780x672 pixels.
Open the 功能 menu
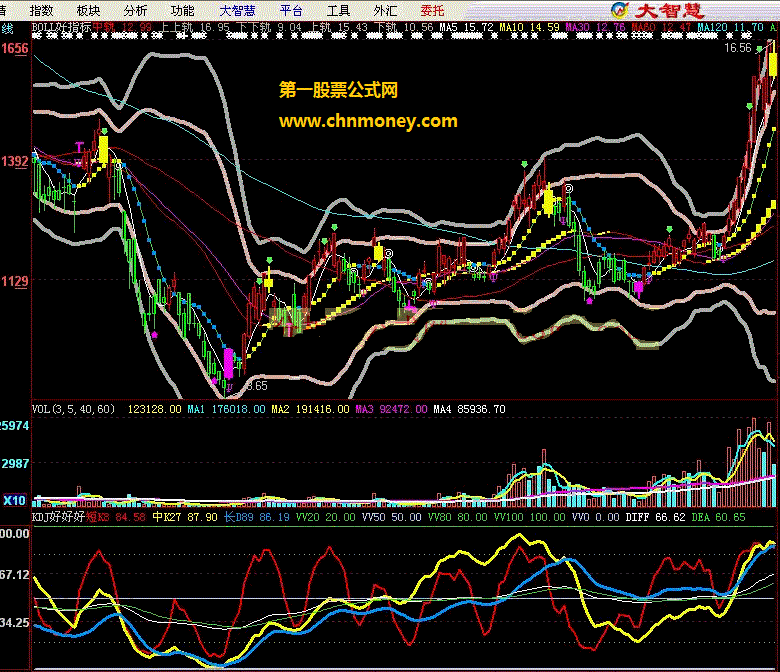pyautogui.click(x=182, y=10)
